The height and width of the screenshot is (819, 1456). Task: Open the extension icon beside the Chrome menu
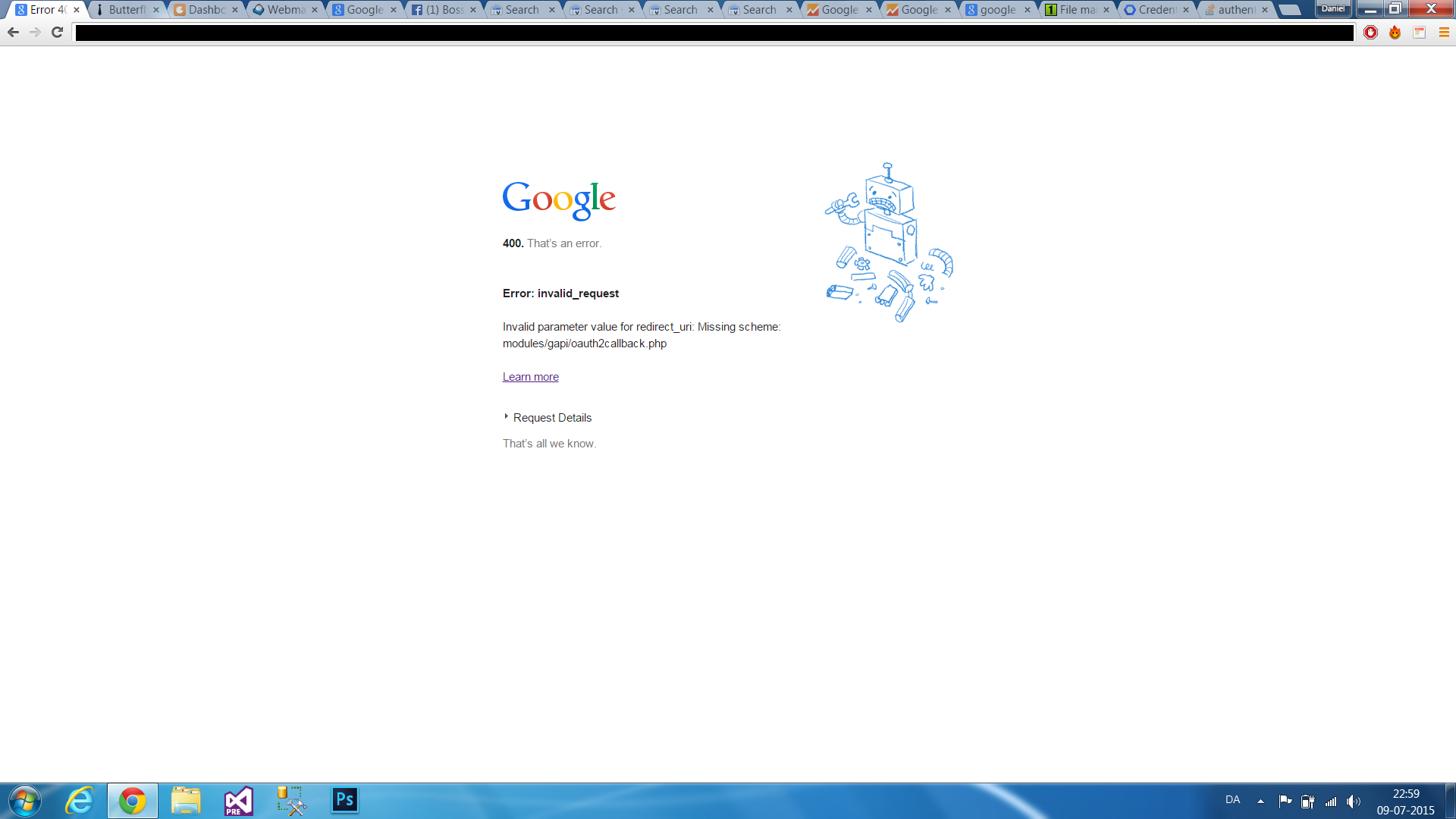tap(1419, 33)
